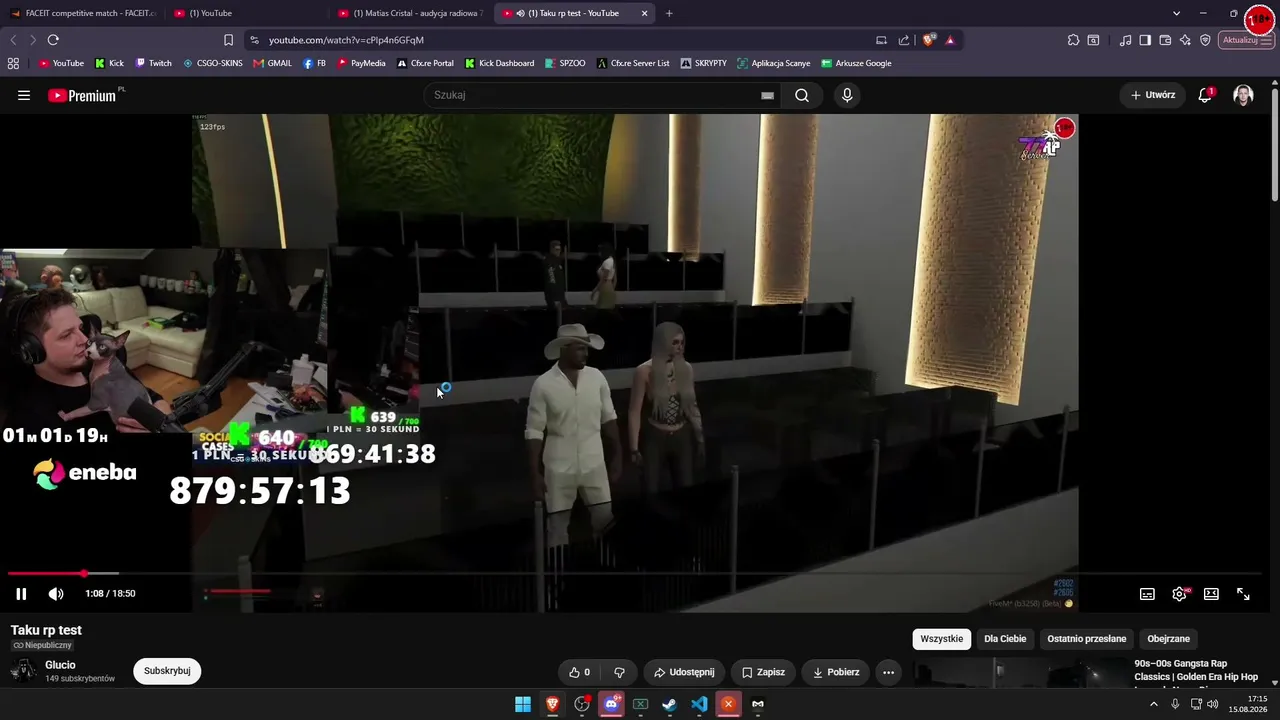Switch to FACEIT competitive match tab
This screenshot has width=1280, height=720.
click(x=82, y=13)
